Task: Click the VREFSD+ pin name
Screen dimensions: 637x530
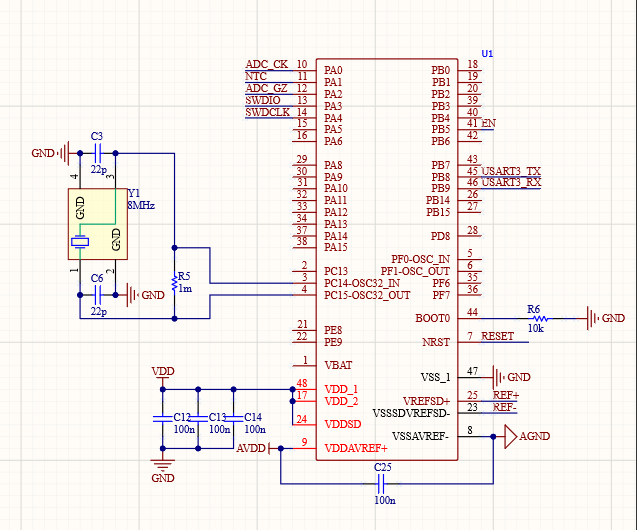Action: [x=427, y=402]
